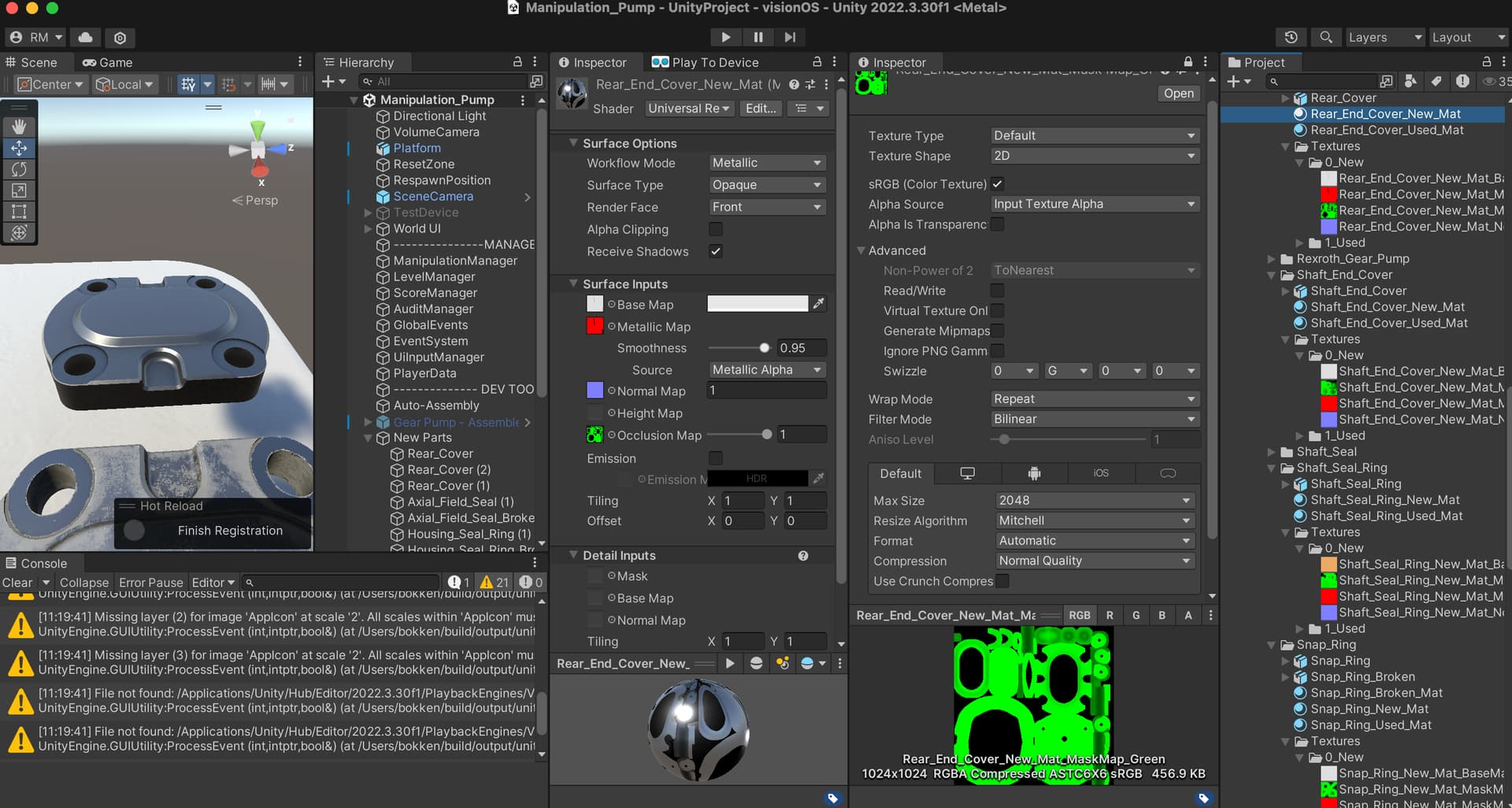Select the Rotate tool
The image size is (1512, 808).
(19, 169)
